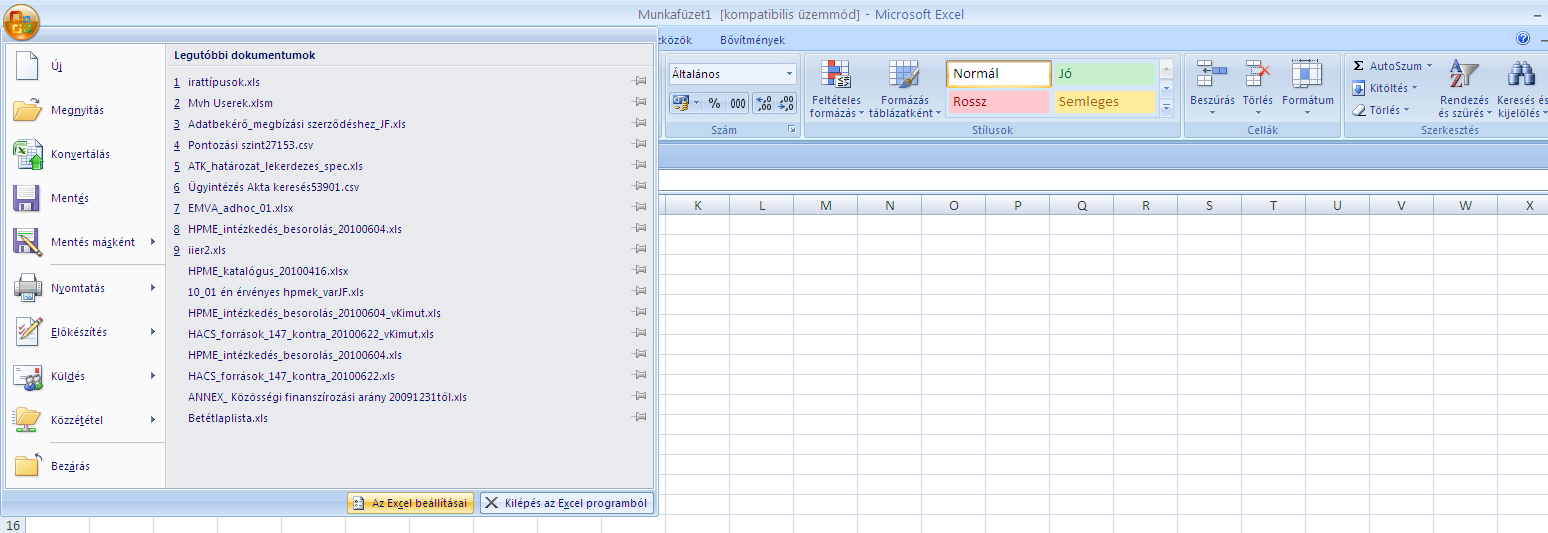Click the Új blank page icon
This screenshot has height=533, width=1548.
pos(28,66)
